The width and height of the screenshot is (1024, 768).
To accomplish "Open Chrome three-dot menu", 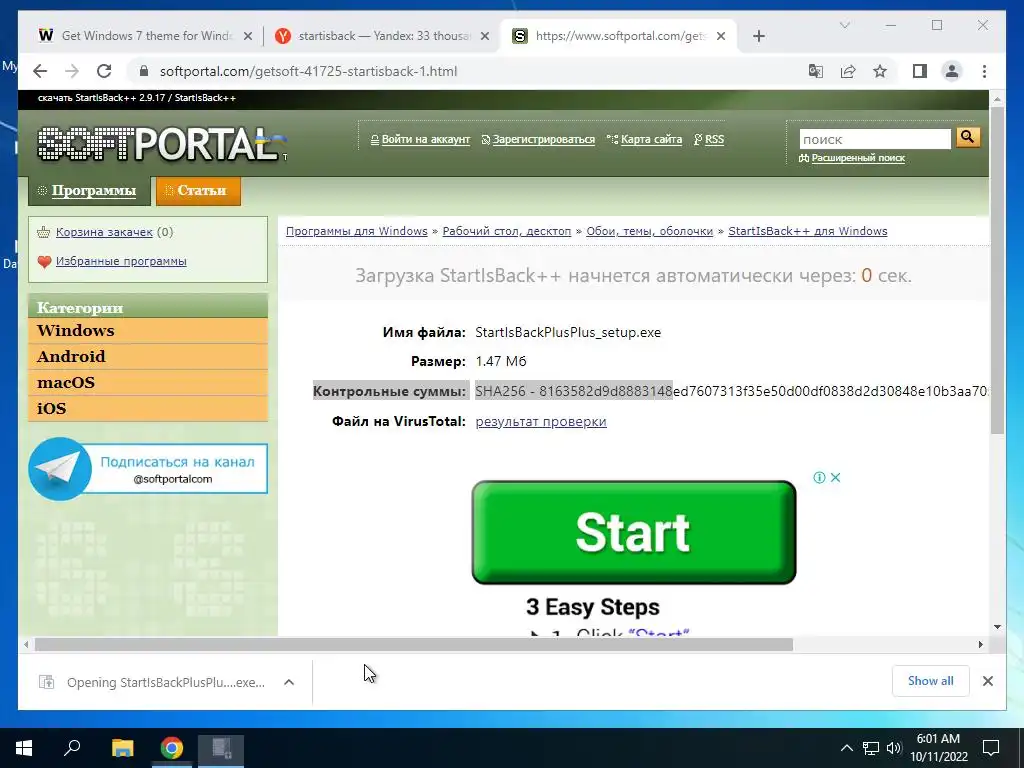I will tap(984, 71).
